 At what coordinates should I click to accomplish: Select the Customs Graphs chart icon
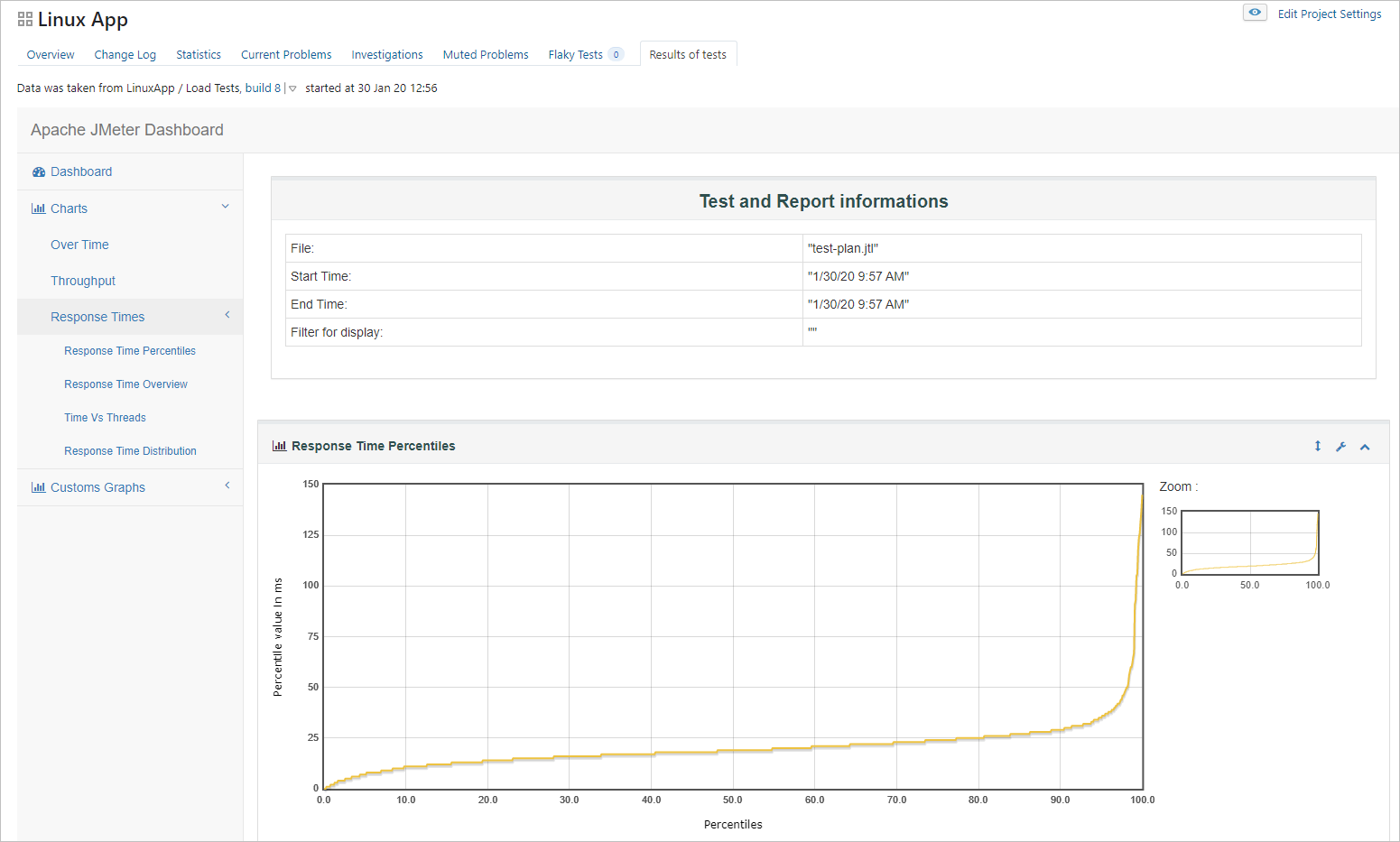click(38, 487)
